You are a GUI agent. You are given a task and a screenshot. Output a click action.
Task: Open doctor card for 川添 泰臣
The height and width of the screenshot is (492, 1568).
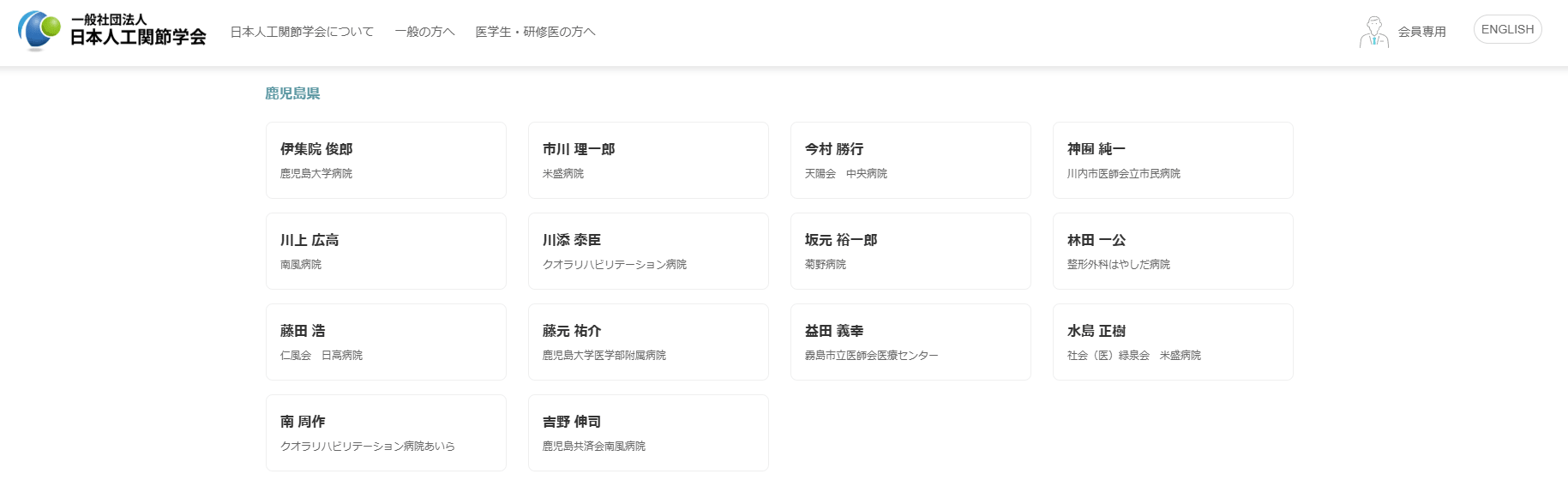[648, 251]
